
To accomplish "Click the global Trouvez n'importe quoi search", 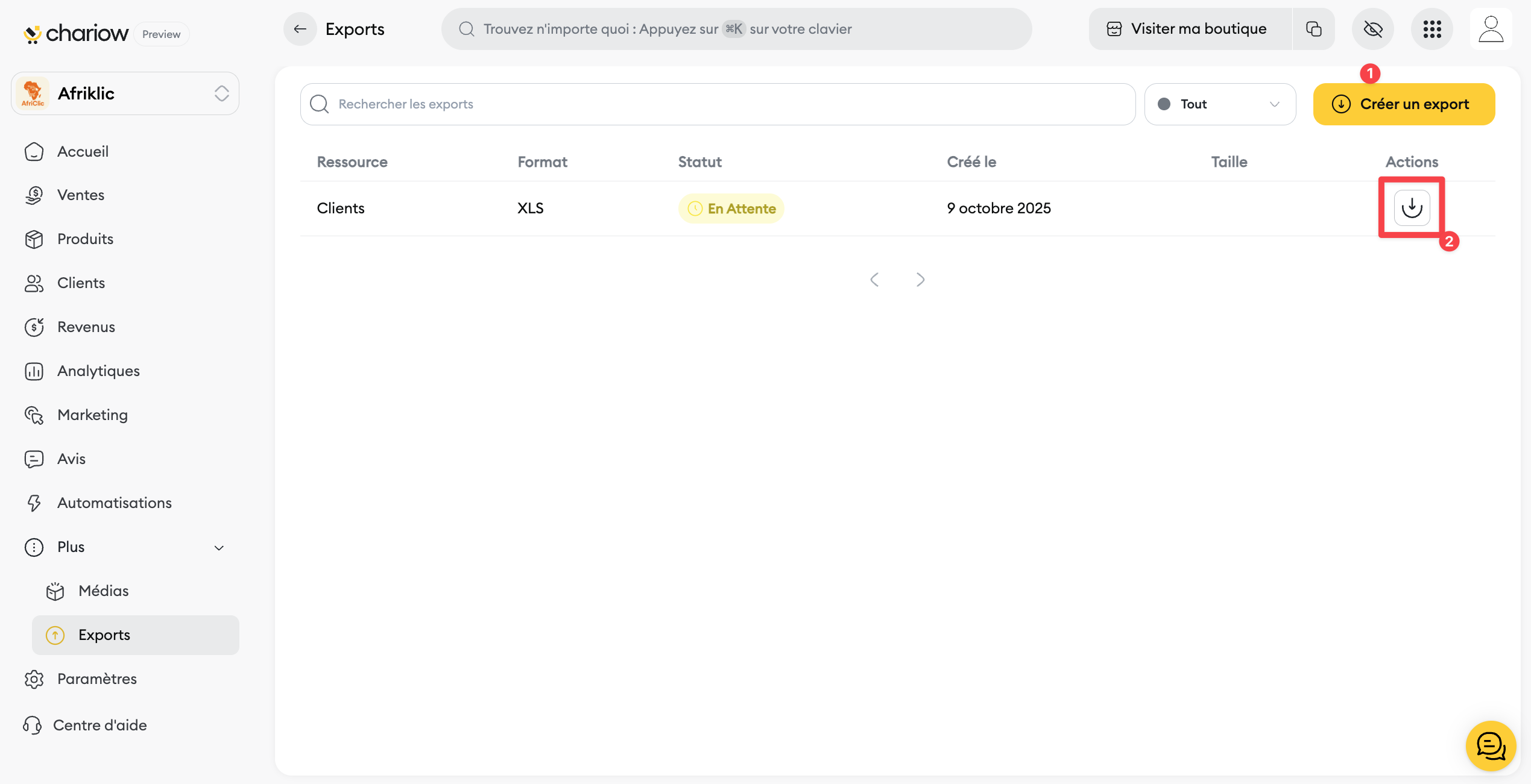I will (x=736, y=29).
